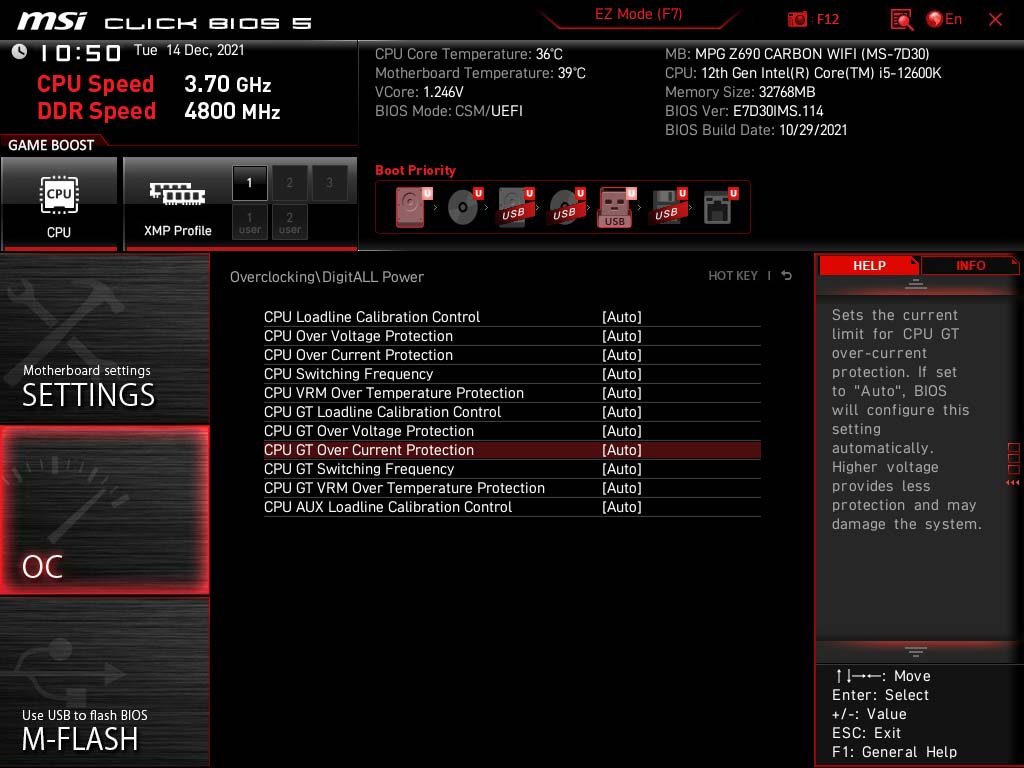Close the BIOS with the X icon
Viewport: 1024px width, 768px height.
click(995, 20)
